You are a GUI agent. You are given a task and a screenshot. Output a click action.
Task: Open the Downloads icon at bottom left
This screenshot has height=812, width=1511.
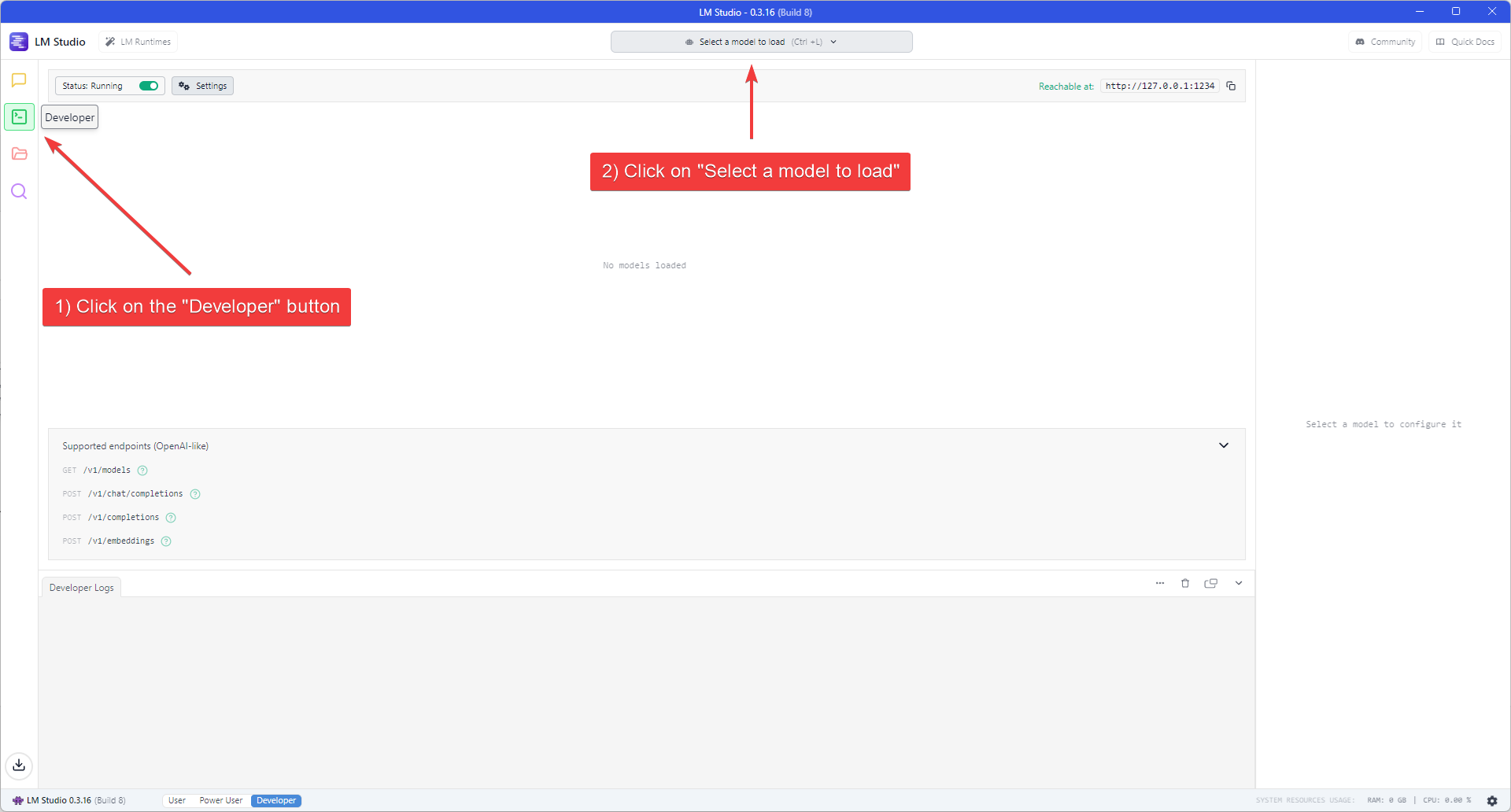(x=19, y=765)
